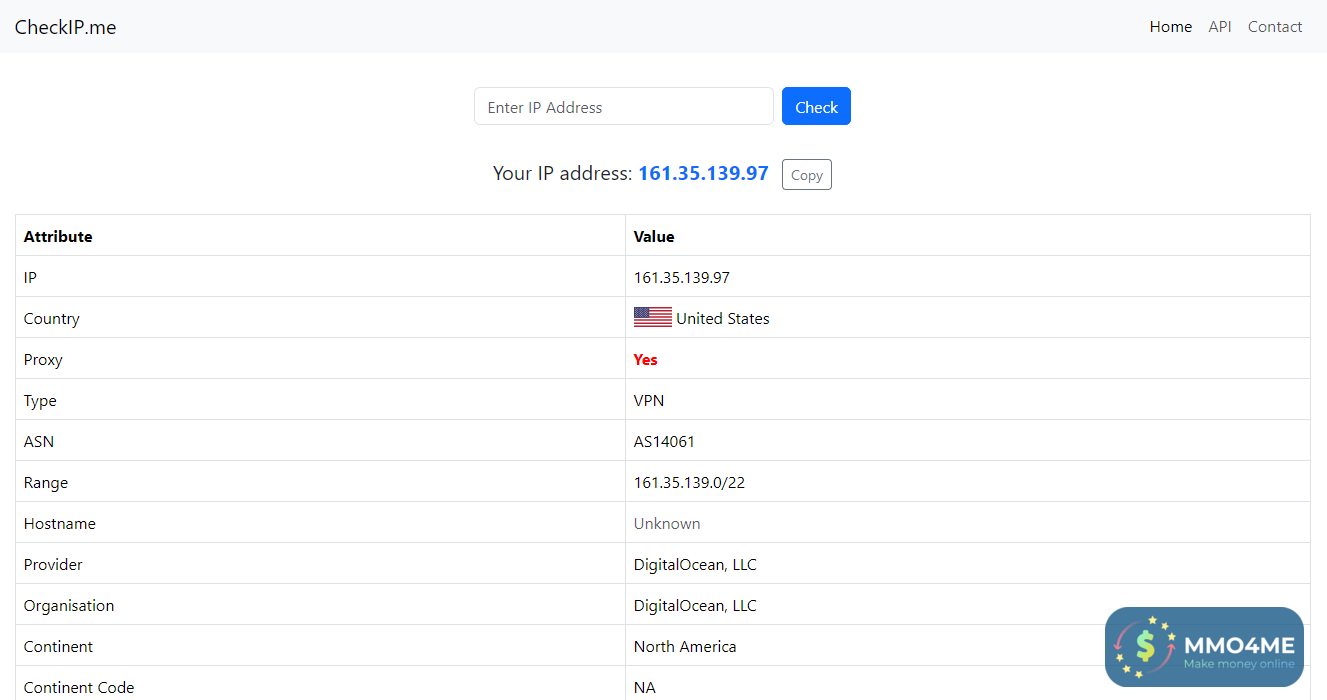The width and height of the screenshot is (1327, 700).
Task: Select the IP value cell 161.35.139.97
Action: point(682,277)
